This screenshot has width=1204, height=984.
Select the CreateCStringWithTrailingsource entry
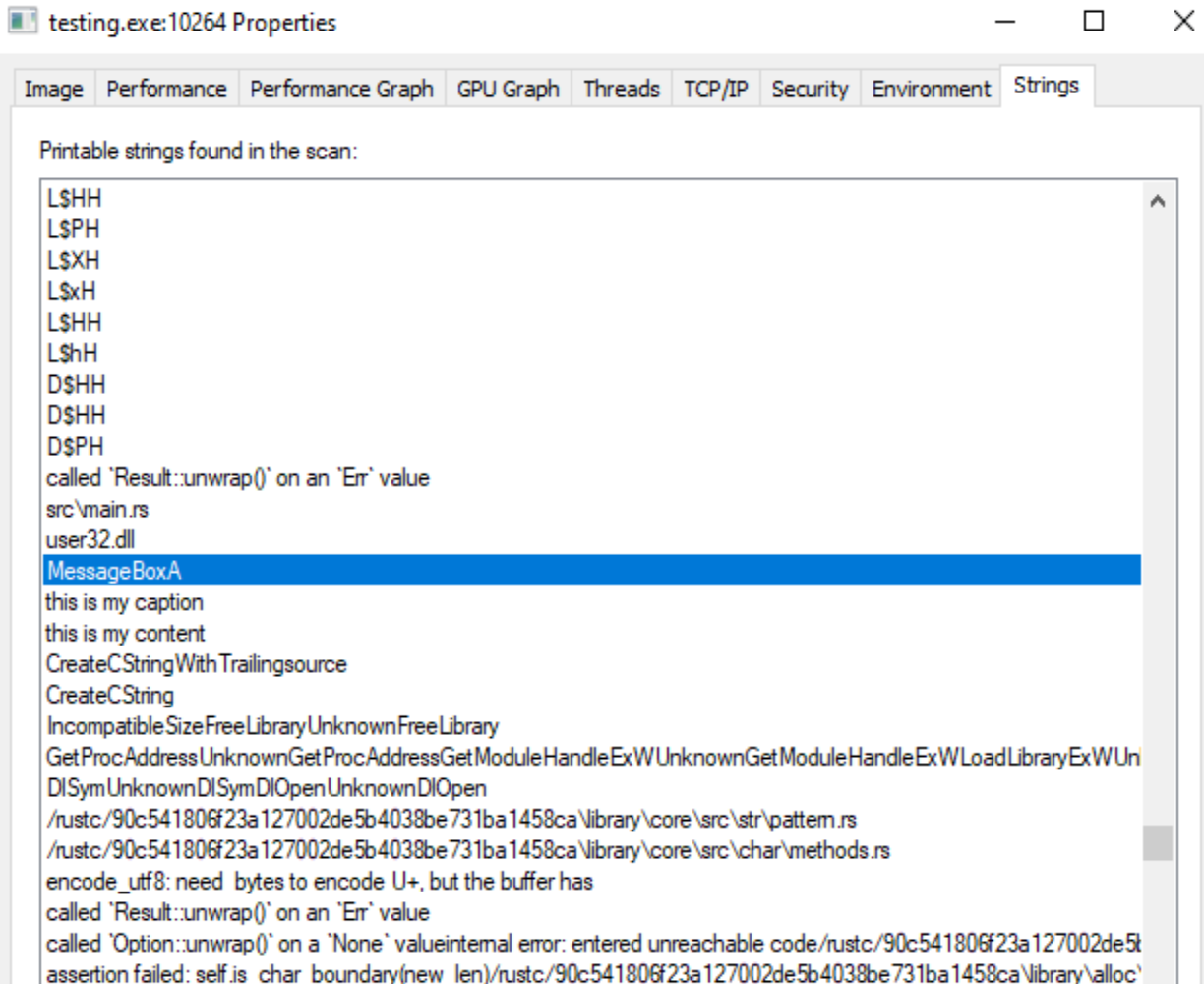tap(197, 664)
